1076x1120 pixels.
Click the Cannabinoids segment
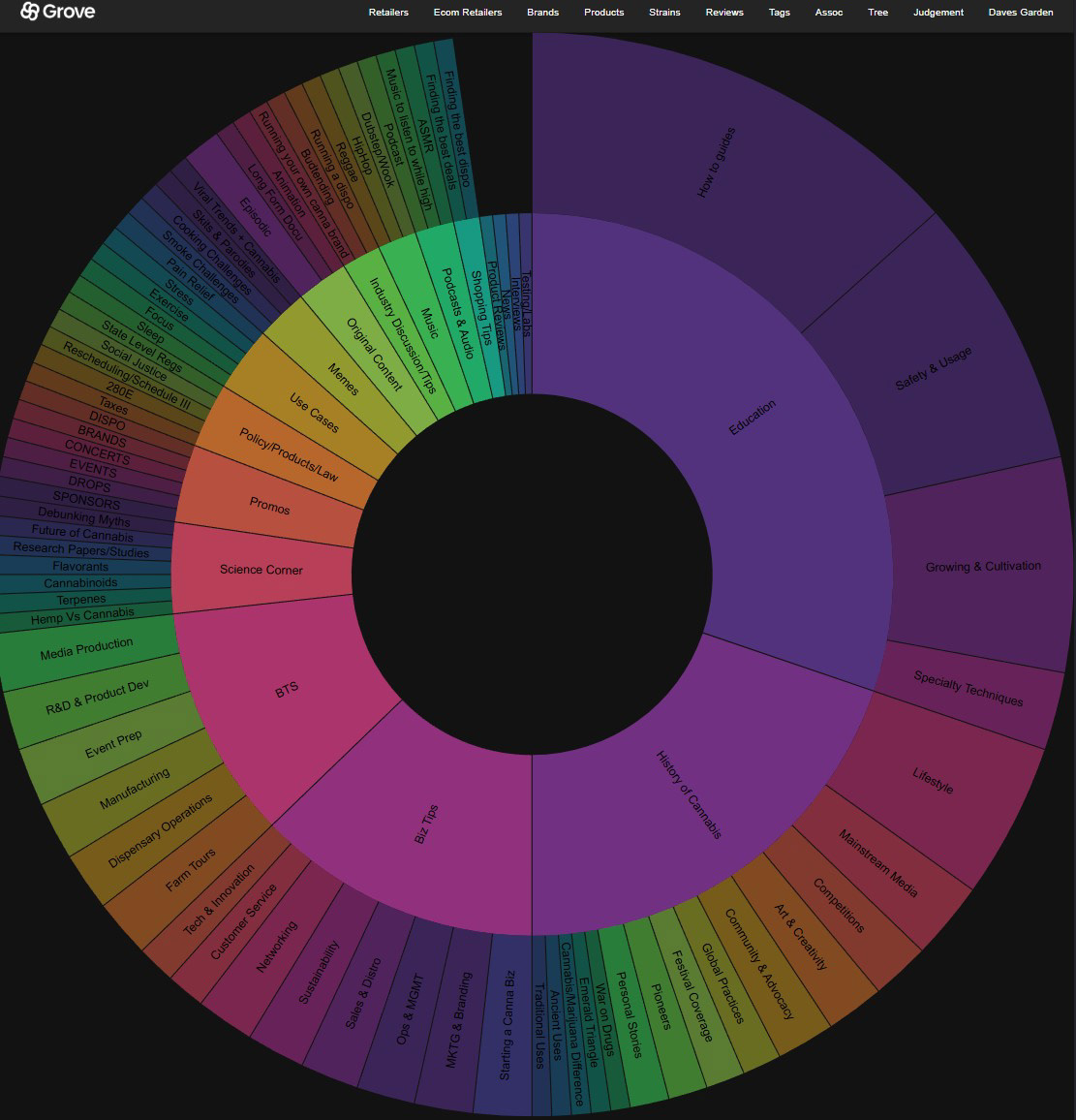[80, 583]
